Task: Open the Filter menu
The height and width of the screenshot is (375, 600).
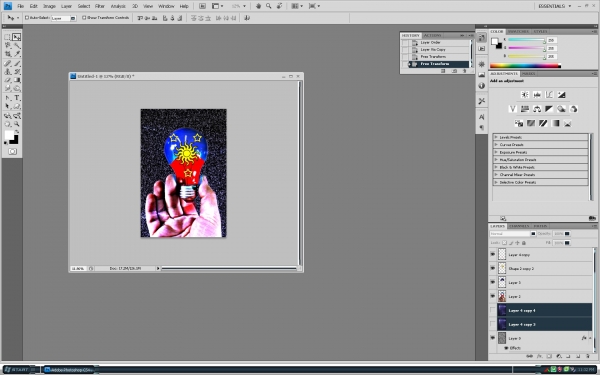Action: coord(99,6)
